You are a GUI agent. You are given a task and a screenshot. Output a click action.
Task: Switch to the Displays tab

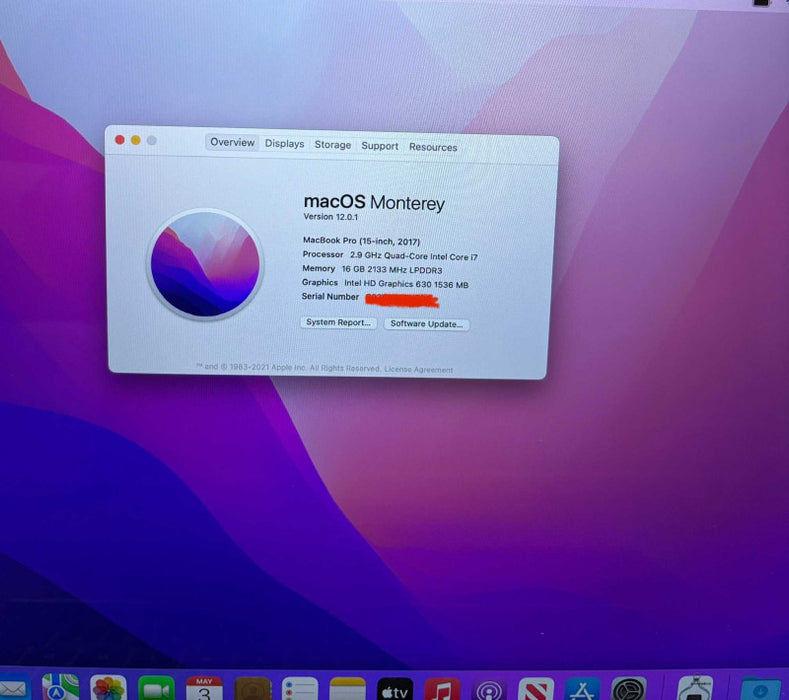(285, 144)
